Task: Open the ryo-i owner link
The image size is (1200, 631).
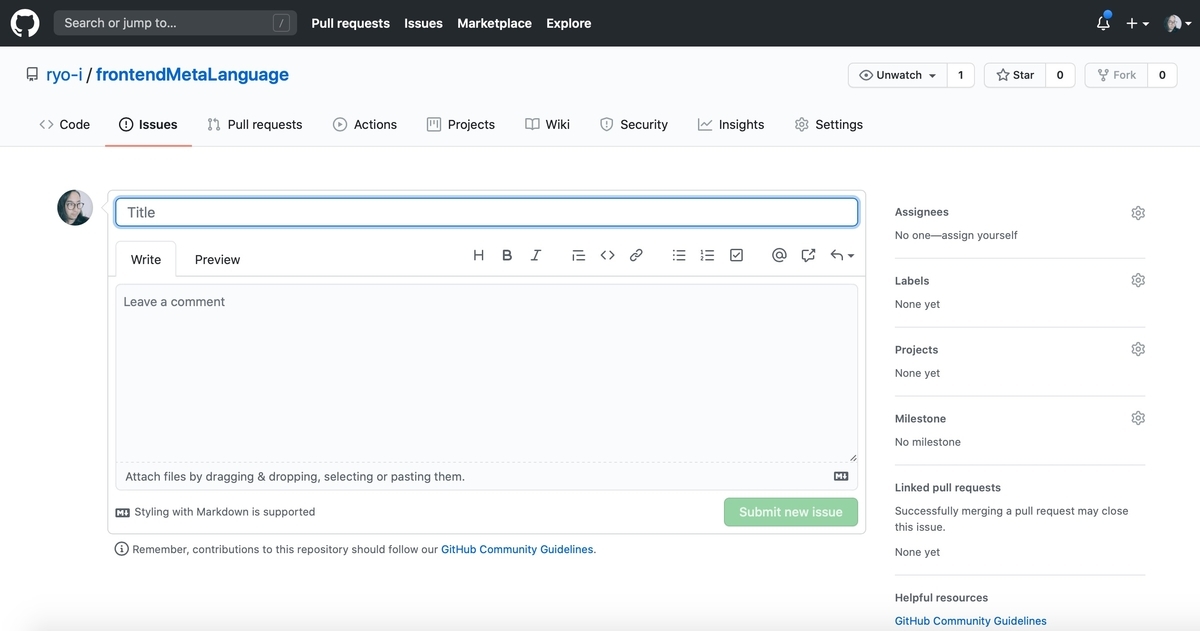Action: (64, 75)
